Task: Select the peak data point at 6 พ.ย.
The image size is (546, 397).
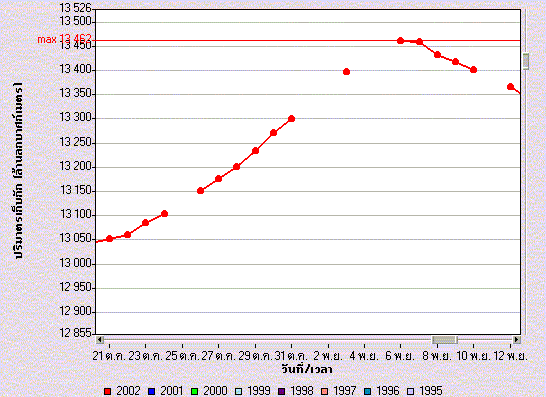Action: pyautogui.click(x=400, y=41)
